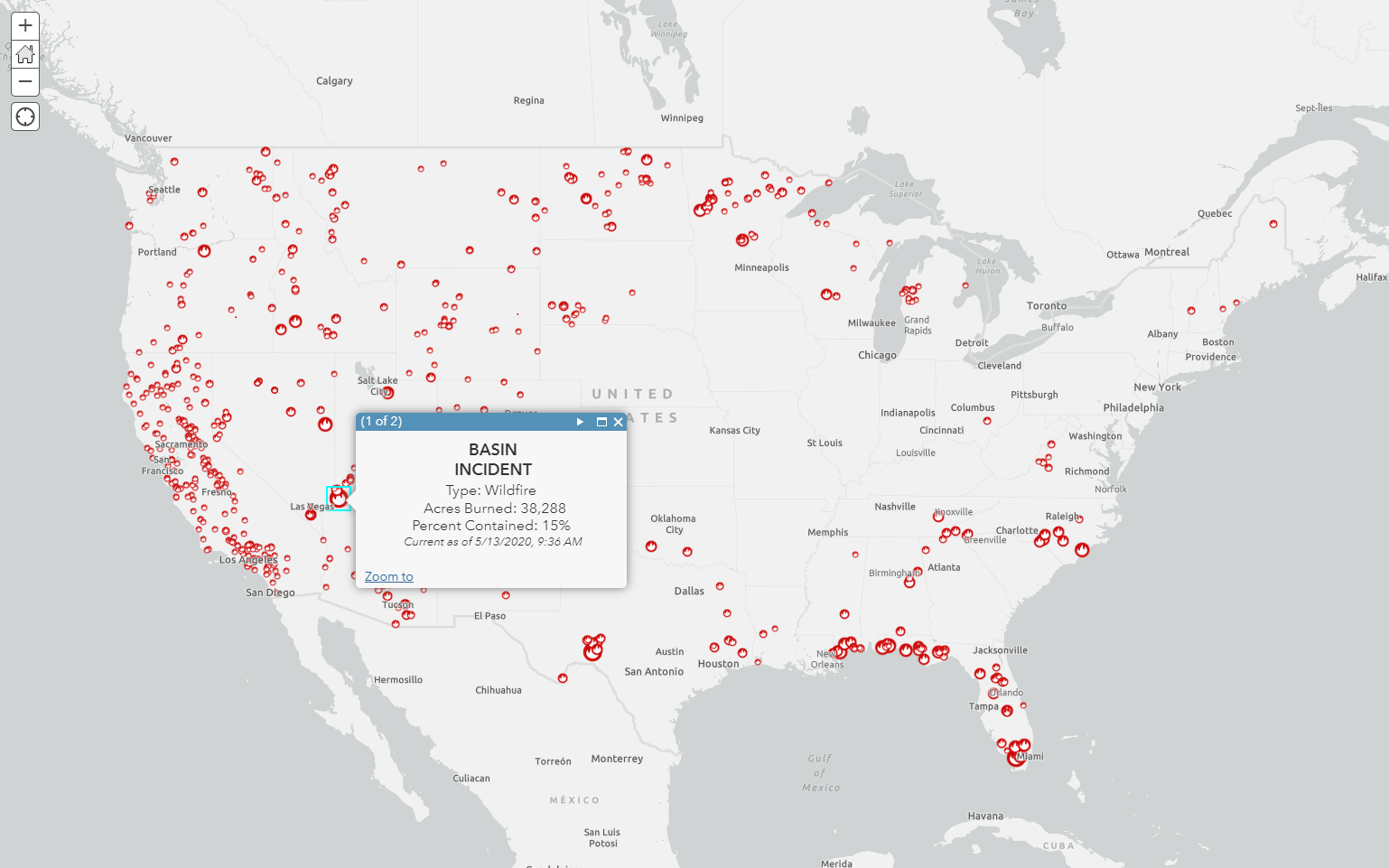Image resolution: width=1389 pixels, height=868 pixels.
Task: Click the Havana label
Action: click(985, 817)
